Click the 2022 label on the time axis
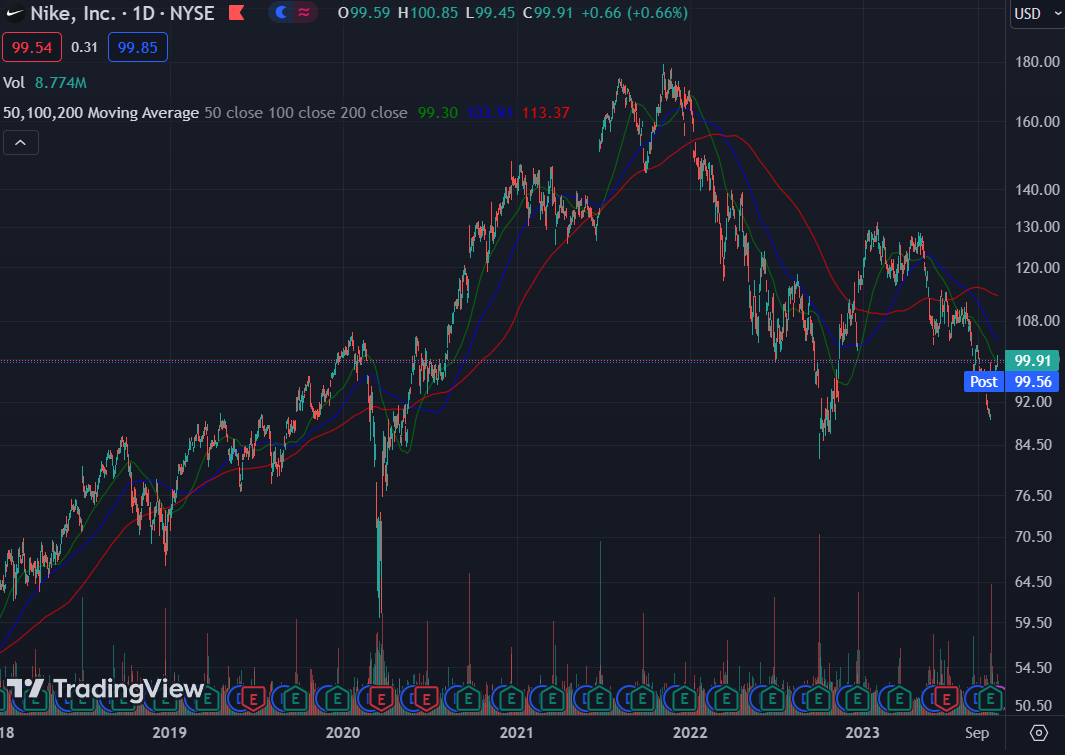 tap(689, 733)
